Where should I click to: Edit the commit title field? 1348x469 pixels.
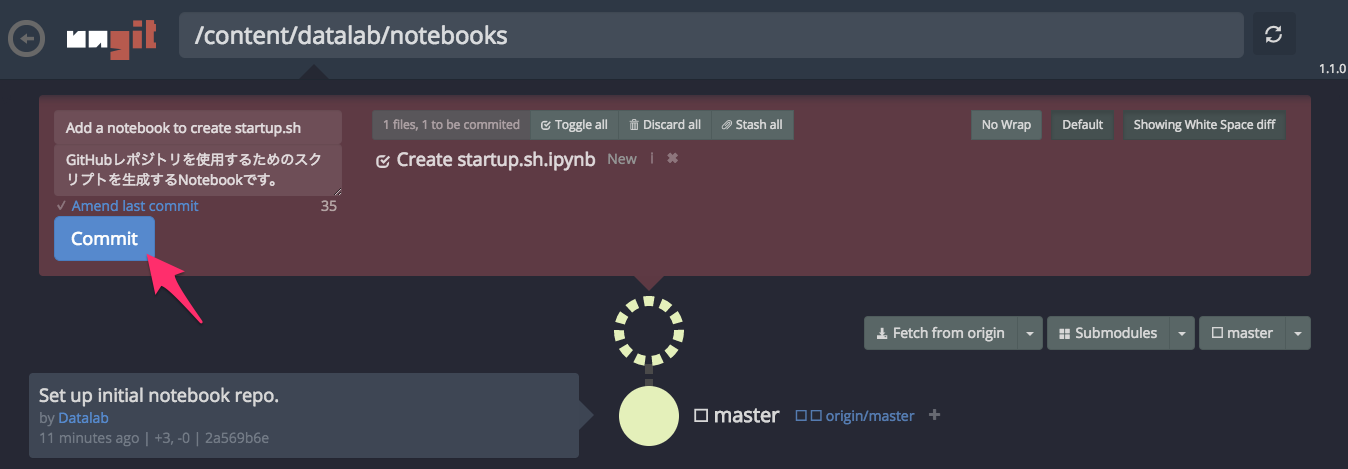point(198,127)
